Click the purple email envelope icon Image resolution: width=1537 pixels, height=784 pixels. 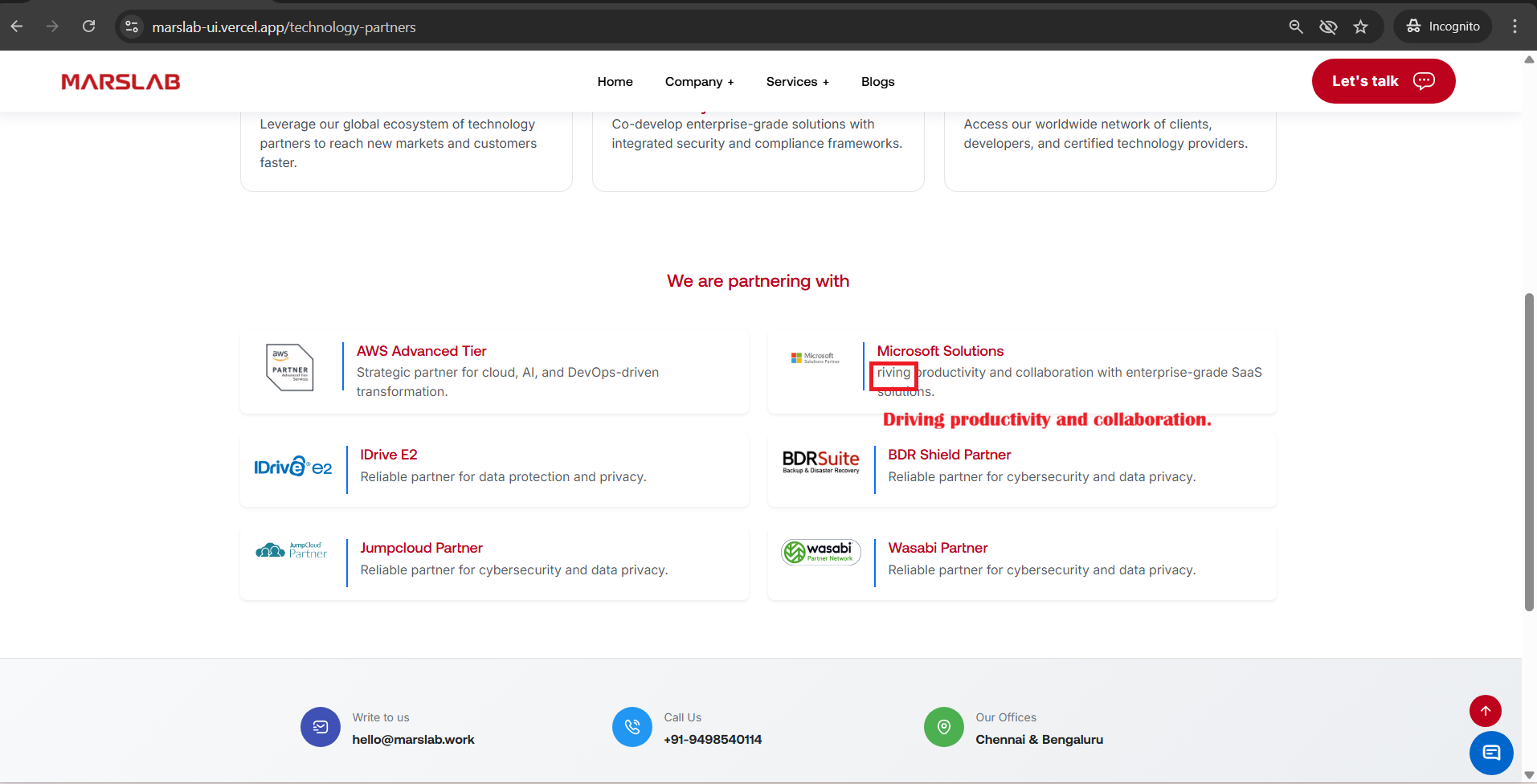point(321,727)
